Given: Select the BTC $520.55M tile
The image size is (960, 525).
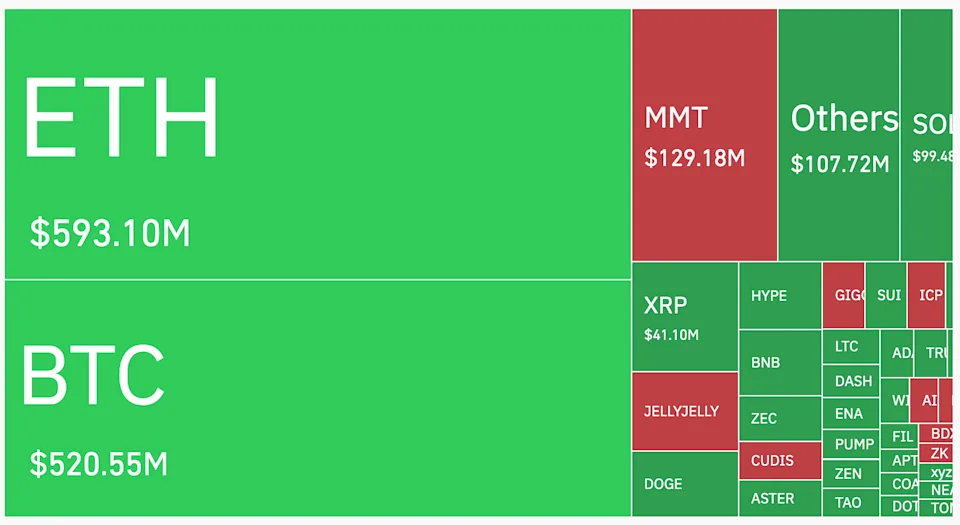Looking at the screenshot, I should coord(318,398).
